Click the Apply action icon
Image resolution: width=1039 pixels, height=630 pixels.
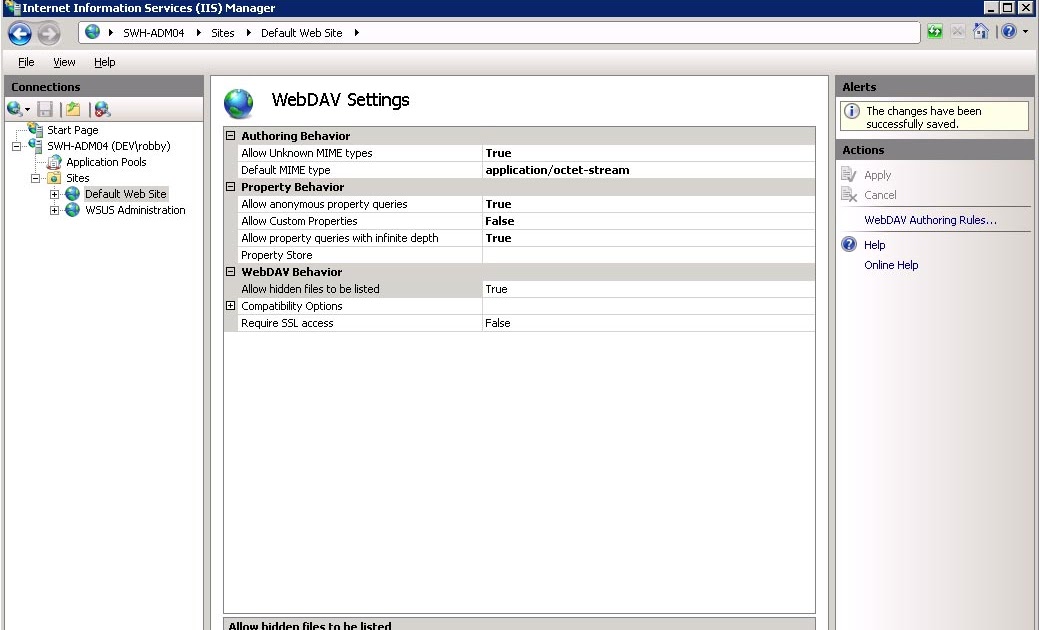849,175
